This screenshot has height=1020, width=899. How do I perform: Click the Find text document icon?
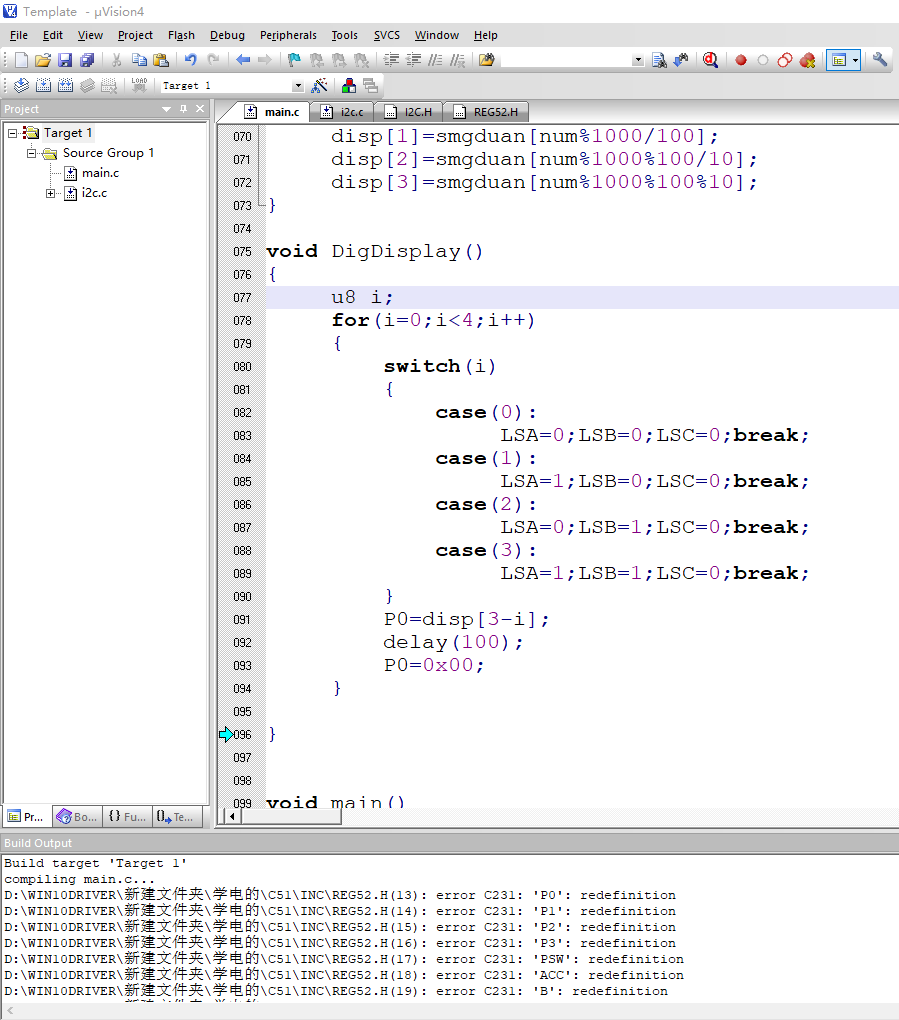[659, 60]
